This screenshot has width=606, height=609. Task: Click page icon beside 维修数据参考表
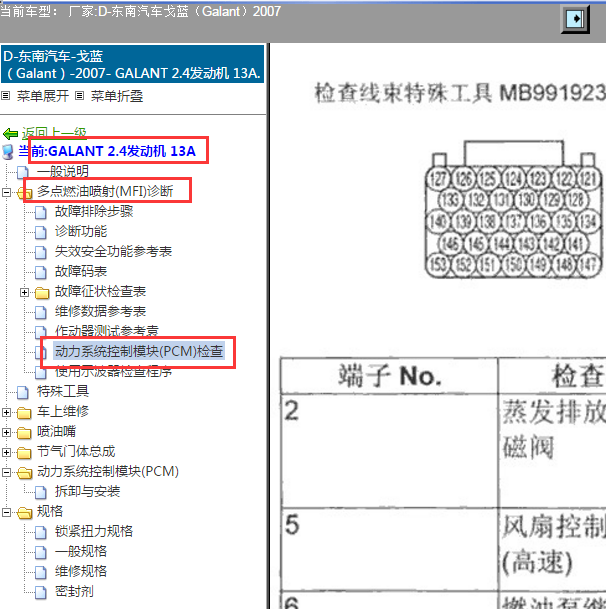(41, 312)
